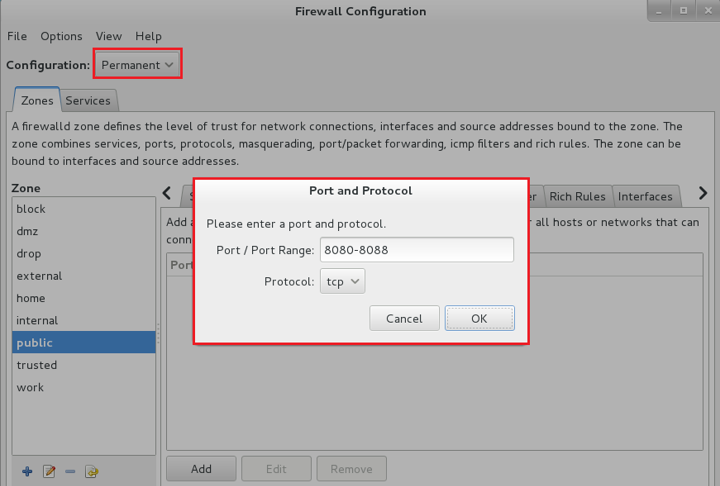The image size is (720, 486).
Task: Open the Options menu
Action: pyautogui.click(x=61, y=36)
